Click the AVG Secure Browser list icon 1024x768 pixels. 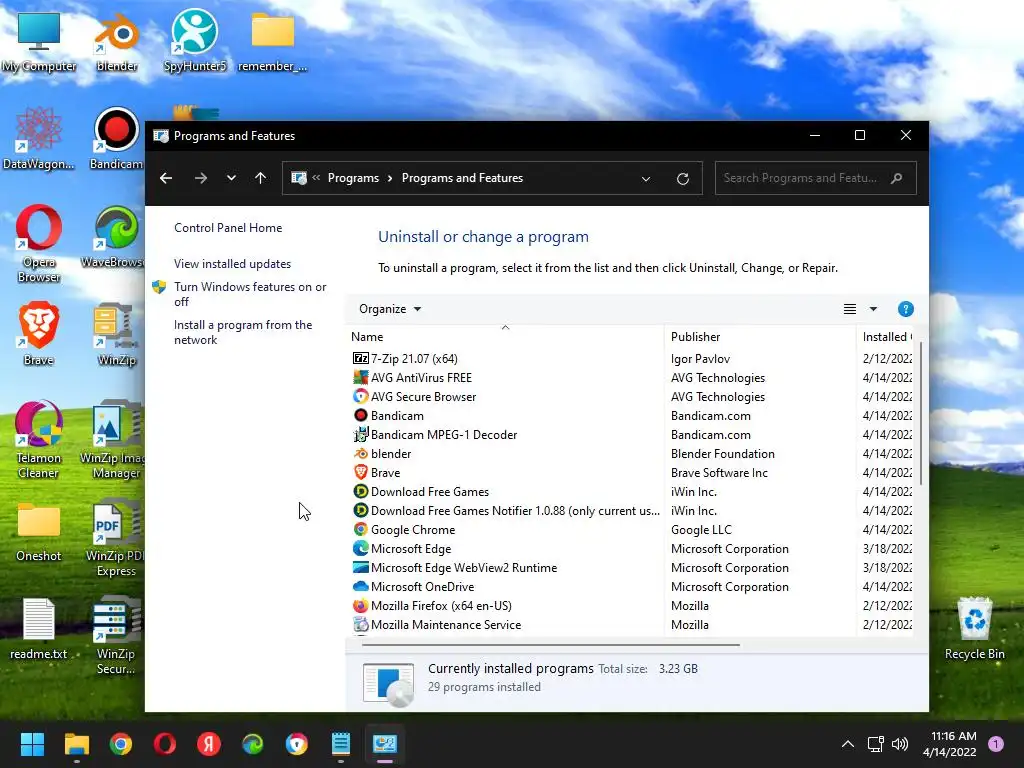[360, 396]
